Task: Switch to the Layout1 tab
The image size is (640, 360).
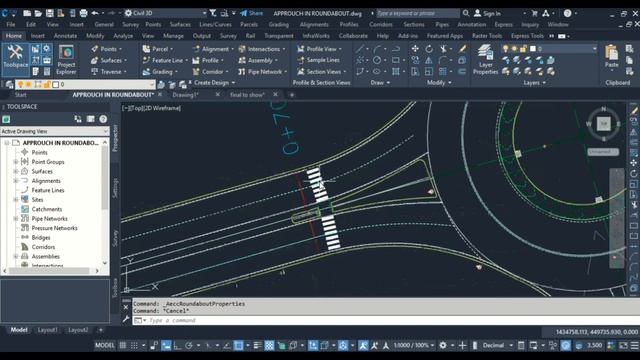Action: pyautogui.click(x=47, y=330)
